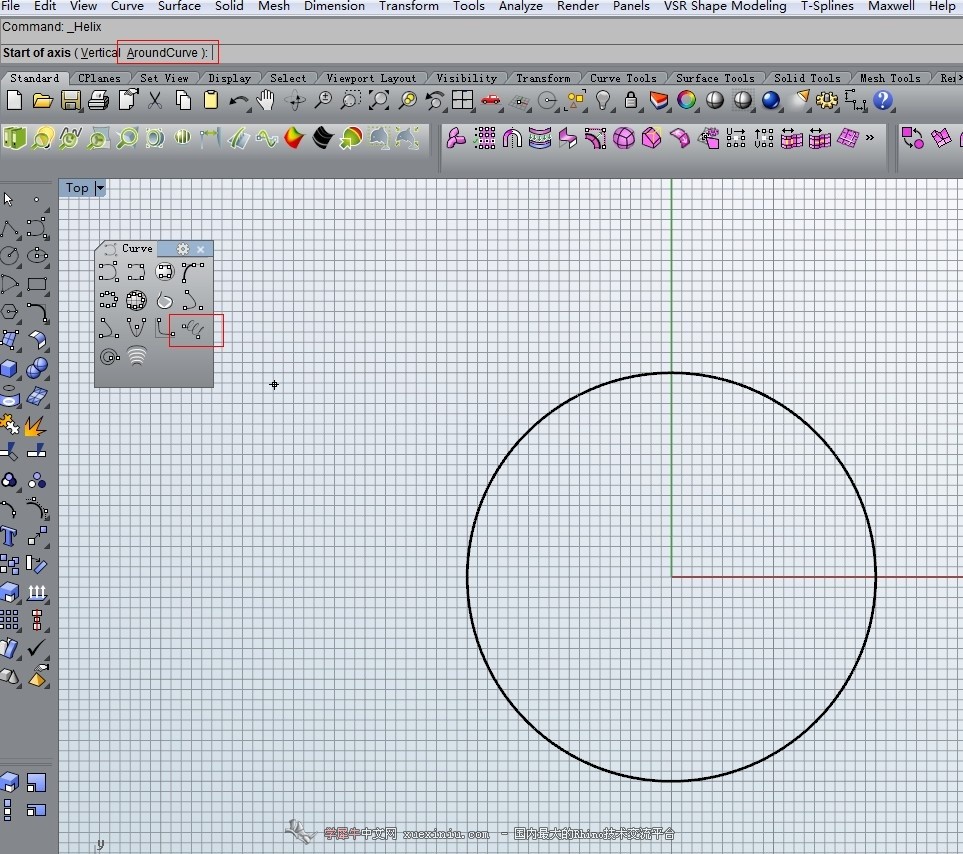Viewport: 963px width, 854px height.
Task: Click pink sphere icon on T-Splines toolbar
Action: tap(624, 138)
